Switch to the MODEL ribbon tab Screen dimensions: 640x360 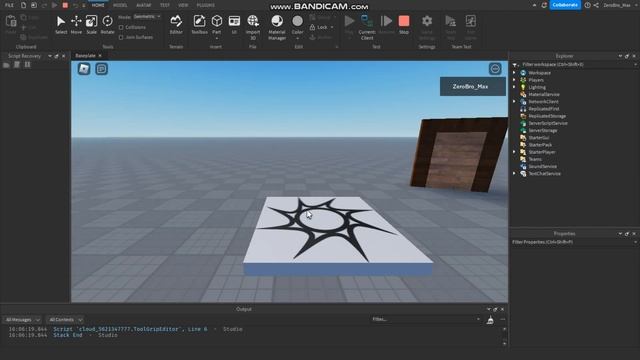coord(120,5)
